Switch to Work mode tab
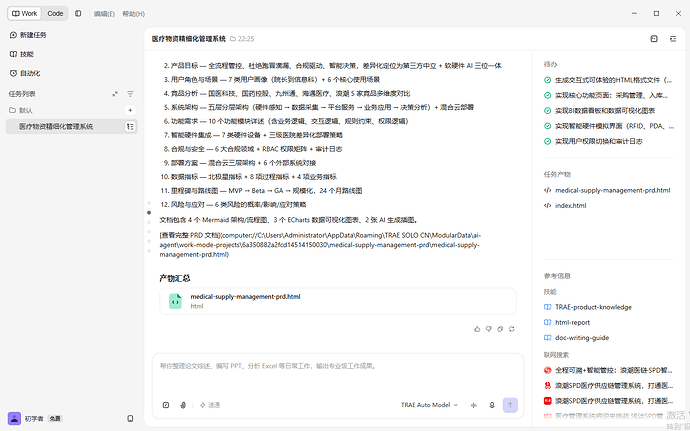The image size is (690, 431). coord(24,14)
